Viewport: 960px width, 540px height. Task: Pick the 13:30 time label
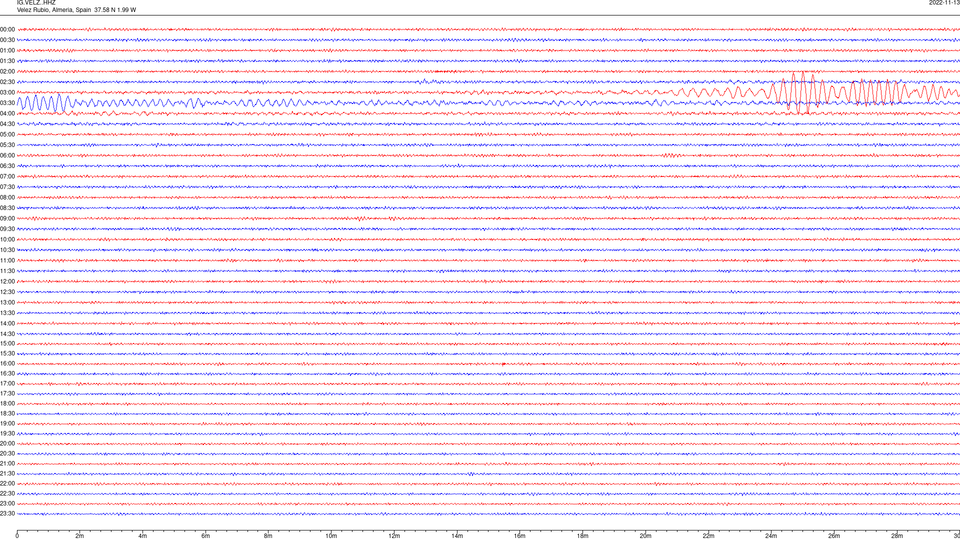pos(7,313)
